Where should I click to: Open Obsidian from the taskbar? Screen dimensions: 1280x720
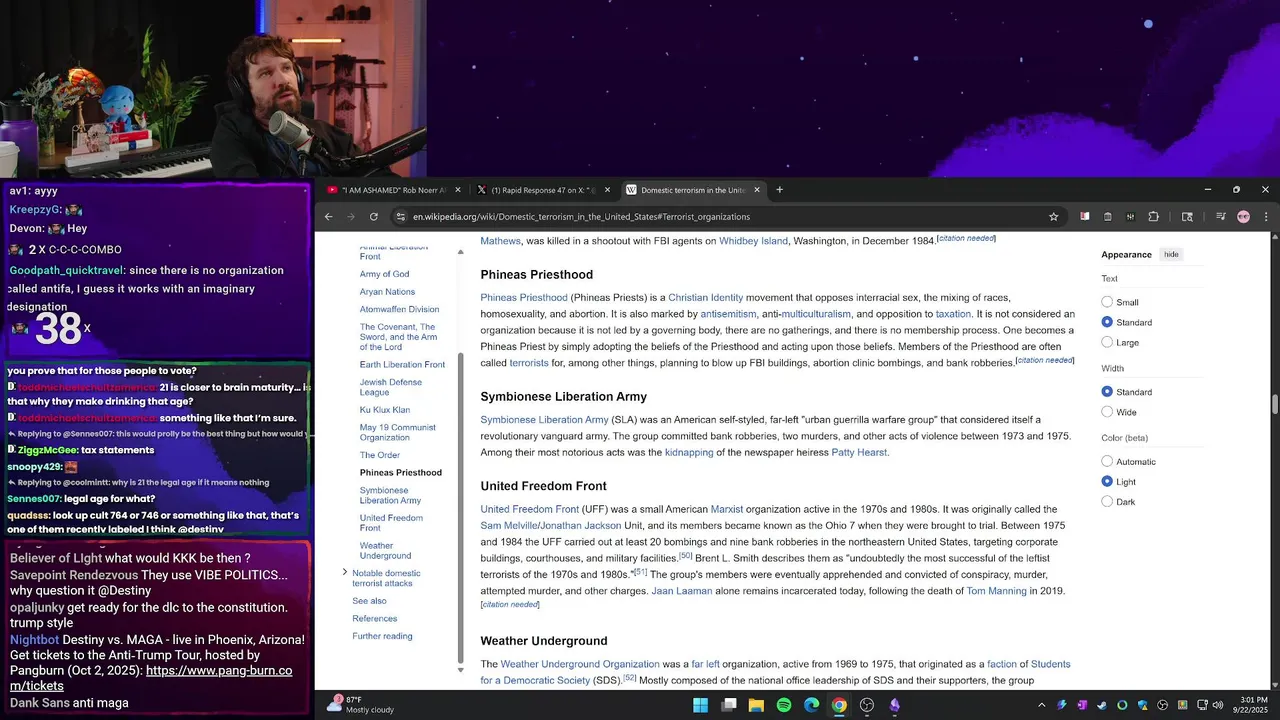[895, 705]
